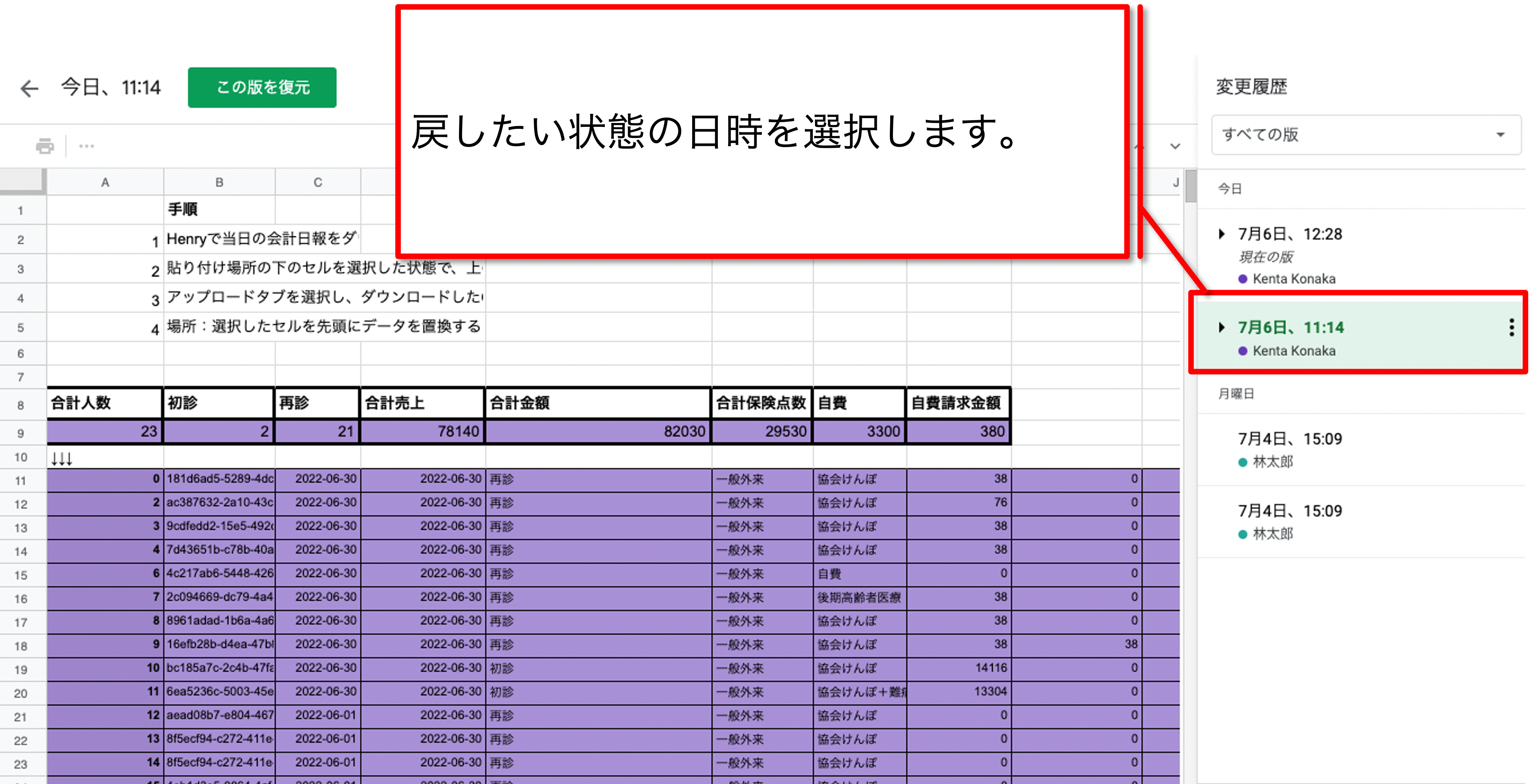The width and height of the screenshot is (1529, 784).
Task: Click the 再診 header cell in row 8
Action: 317,403
